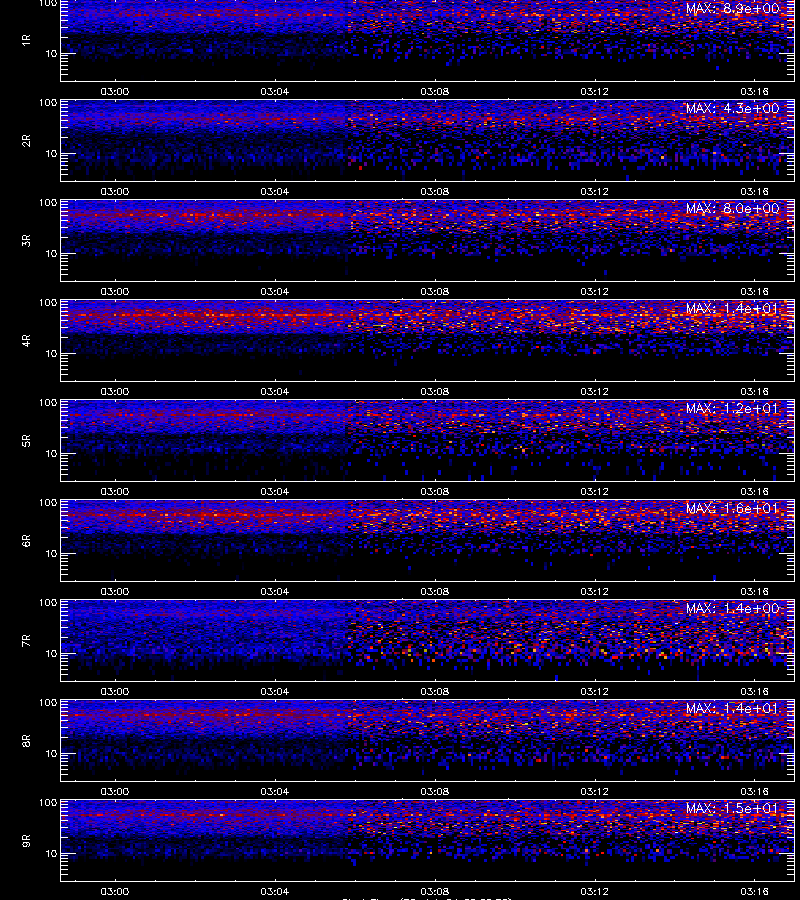Image resolution: width=800 pixels, height=900 pixels.
Task: Click the 03:12 tick label below panel 6R
Action: click(595, 591)
